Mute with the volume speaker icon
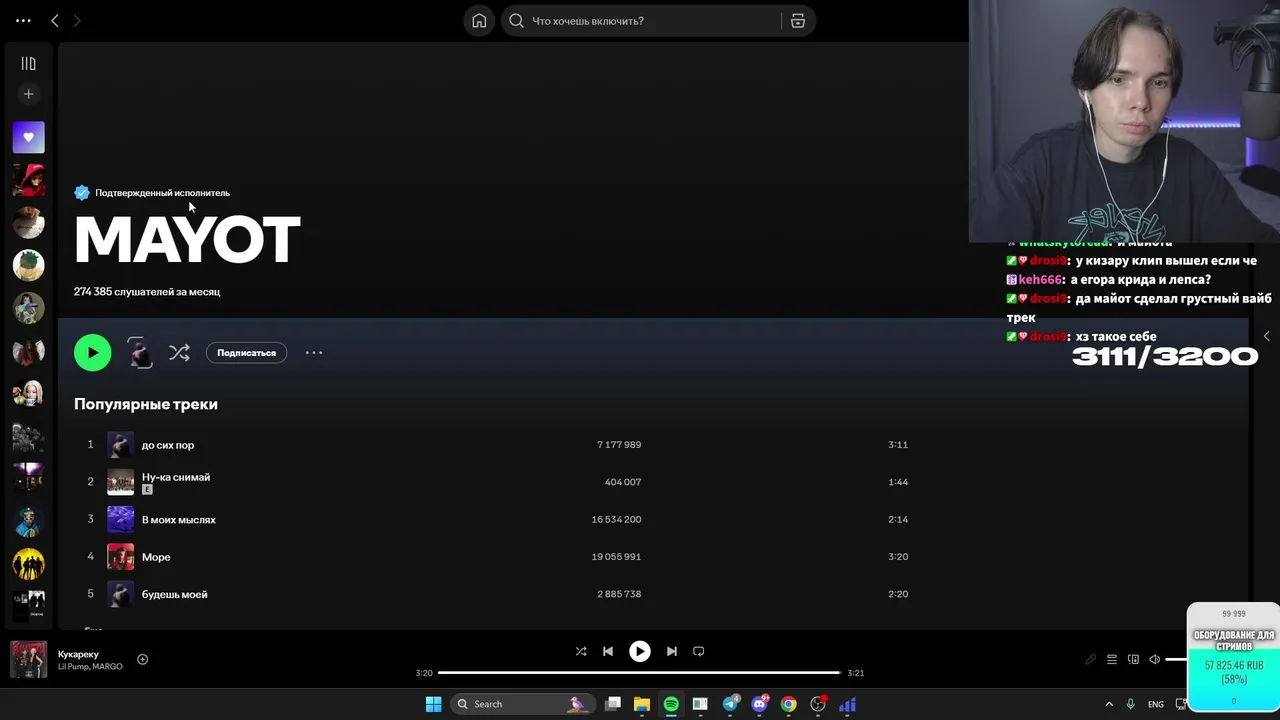 click(1155, 660)
